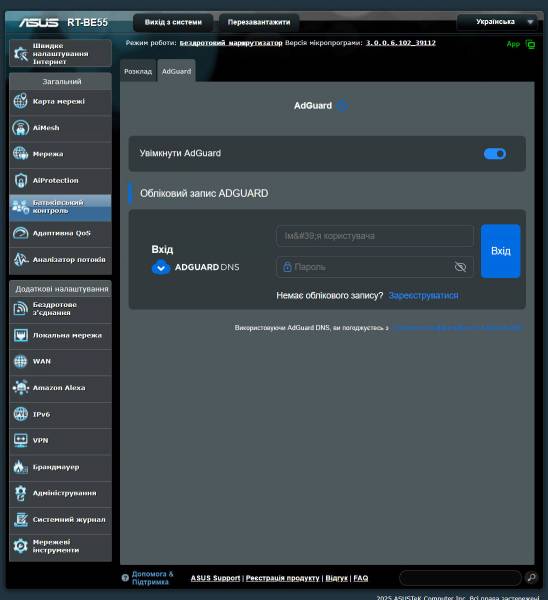Viewport: 548px width, 600px height.
Task: Click the Зареєструватися link
Action: point(423,295)
